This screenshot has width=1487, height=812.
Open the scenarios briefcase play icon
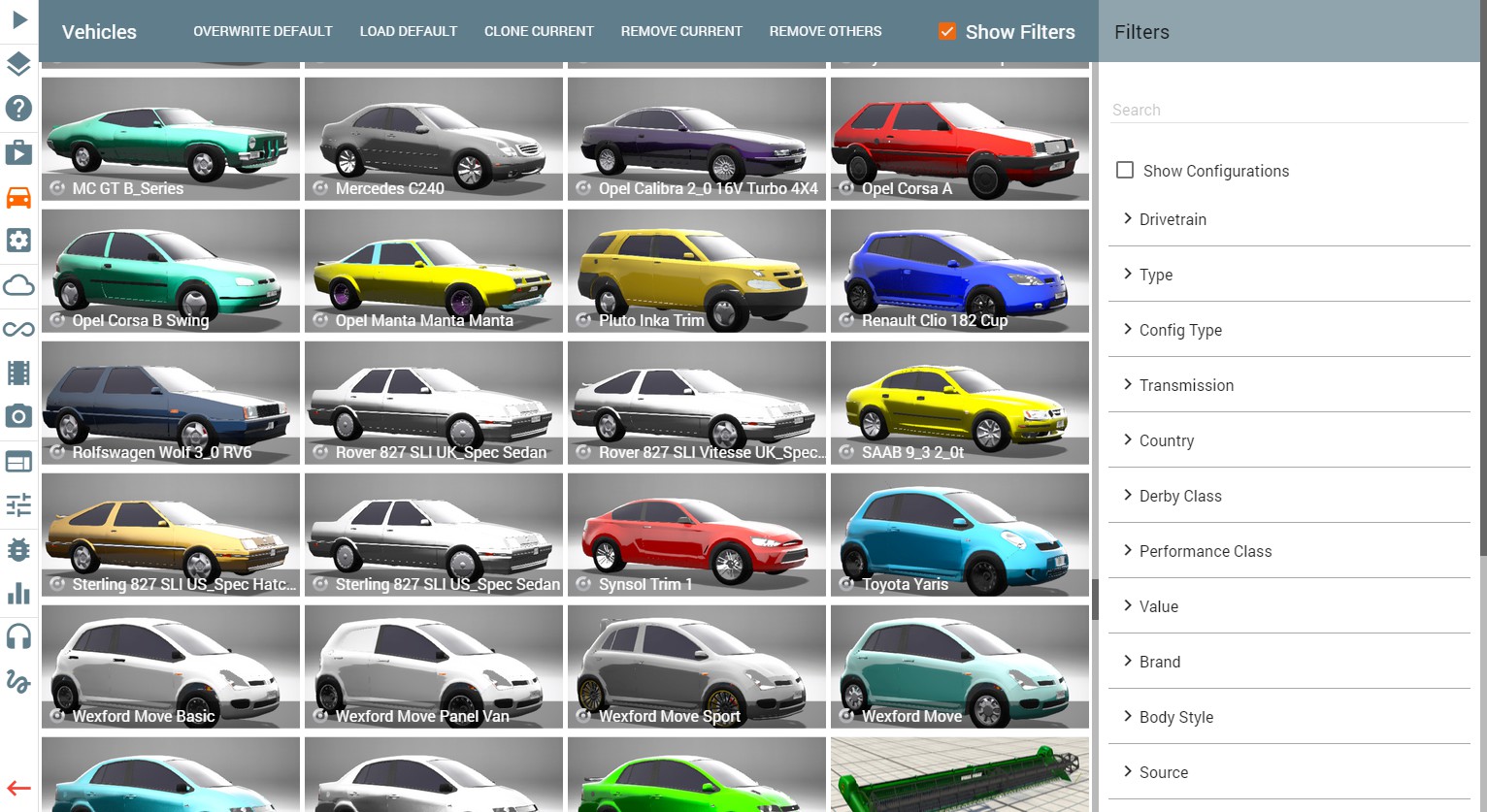[x=18, y=152]
